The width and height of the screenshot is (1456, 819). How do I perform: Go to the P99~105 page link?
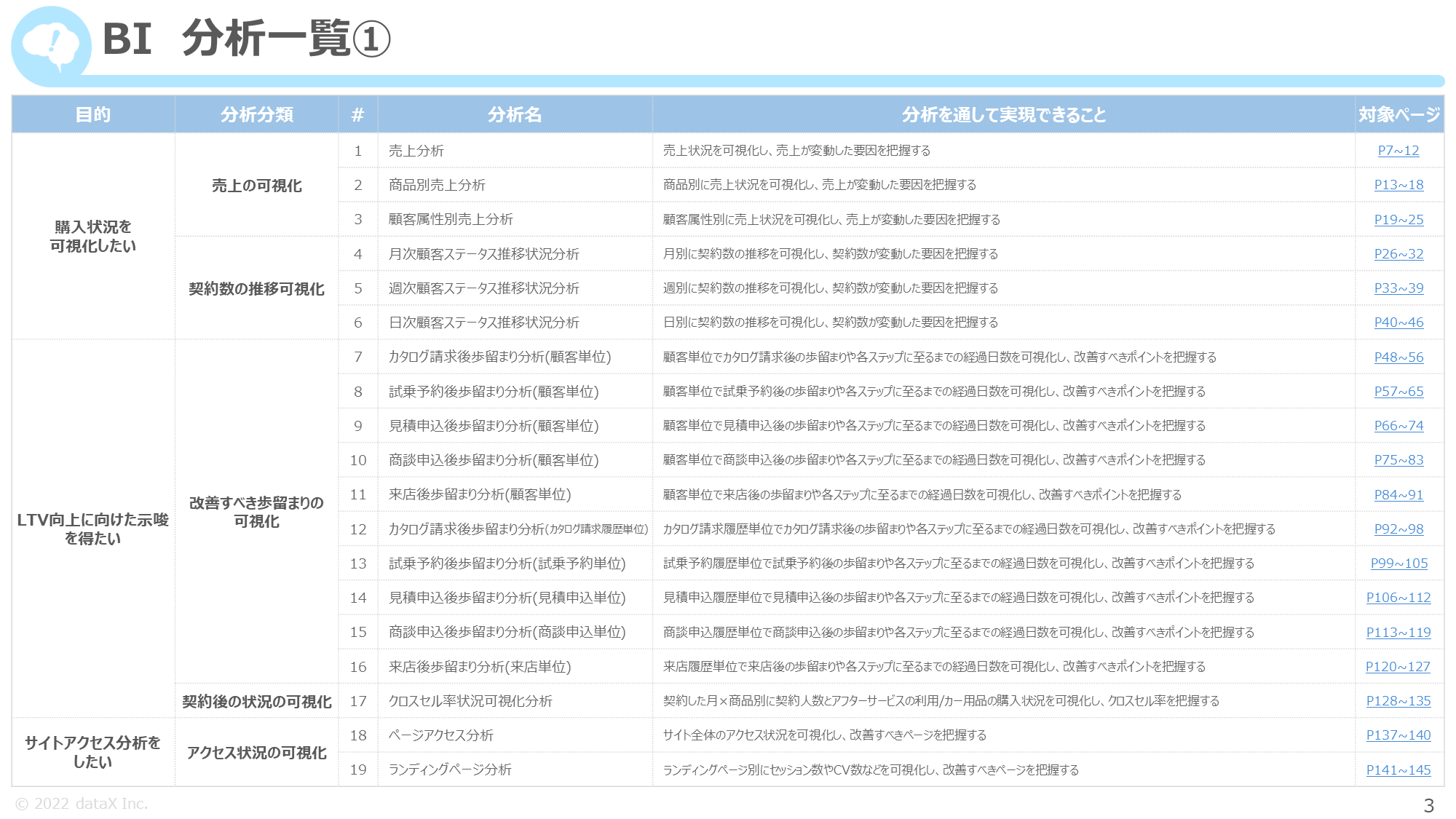[x=1398, y=563]
